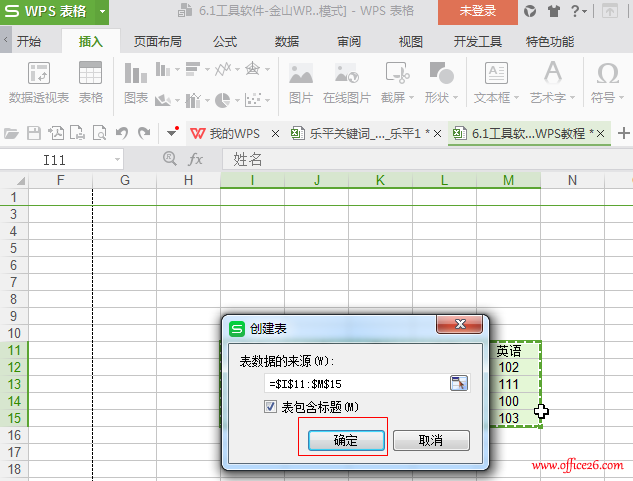
Task: Click the 数据透视表 (PivotTable) icon
Action: point(39,75)
